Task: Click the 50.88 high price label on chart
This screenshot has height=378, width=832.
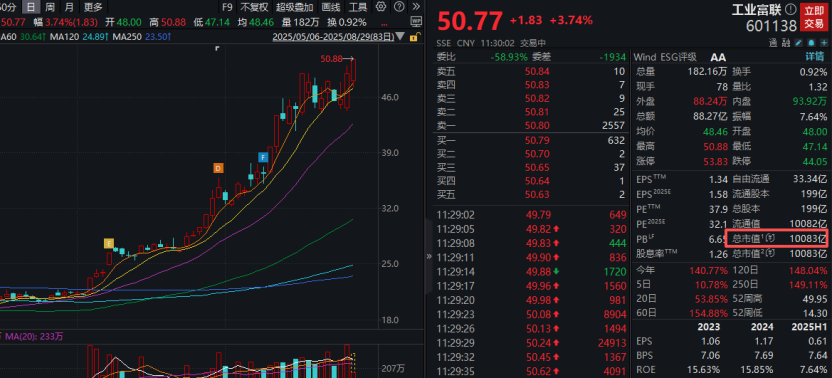Action: tap(331, 58)
